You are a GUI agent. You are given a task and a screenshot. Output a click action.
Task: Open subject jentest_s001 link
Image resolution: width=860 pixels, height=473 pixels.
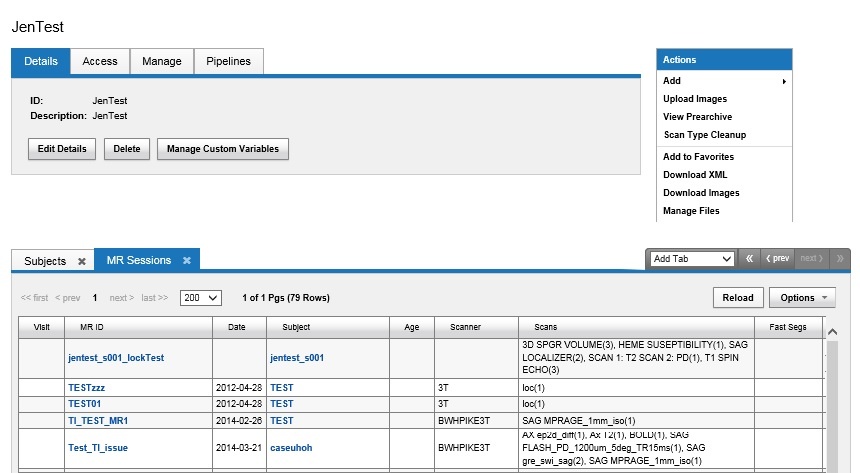tap(297, 358)
